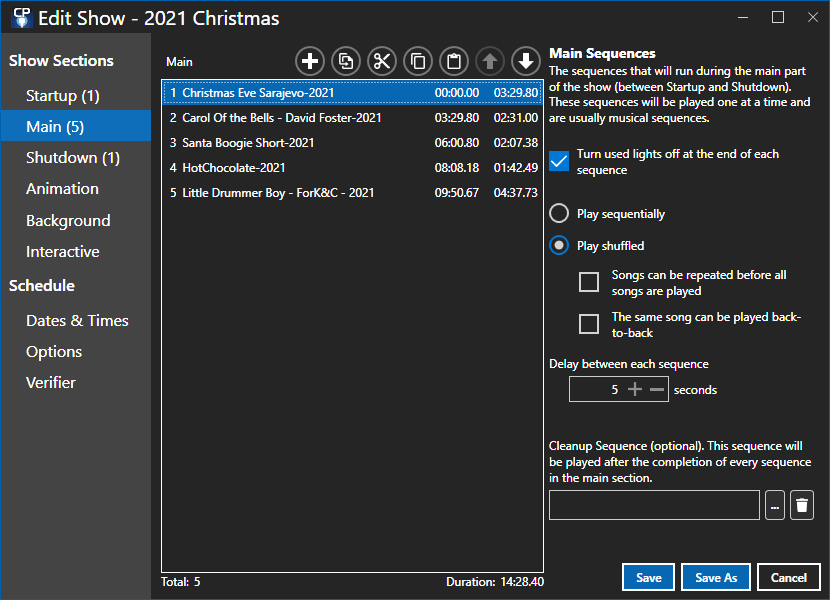Click the cleanup sequence text field
Image resolution: width=830 pixels, height=600 pixels.
(x=654, y=505)
